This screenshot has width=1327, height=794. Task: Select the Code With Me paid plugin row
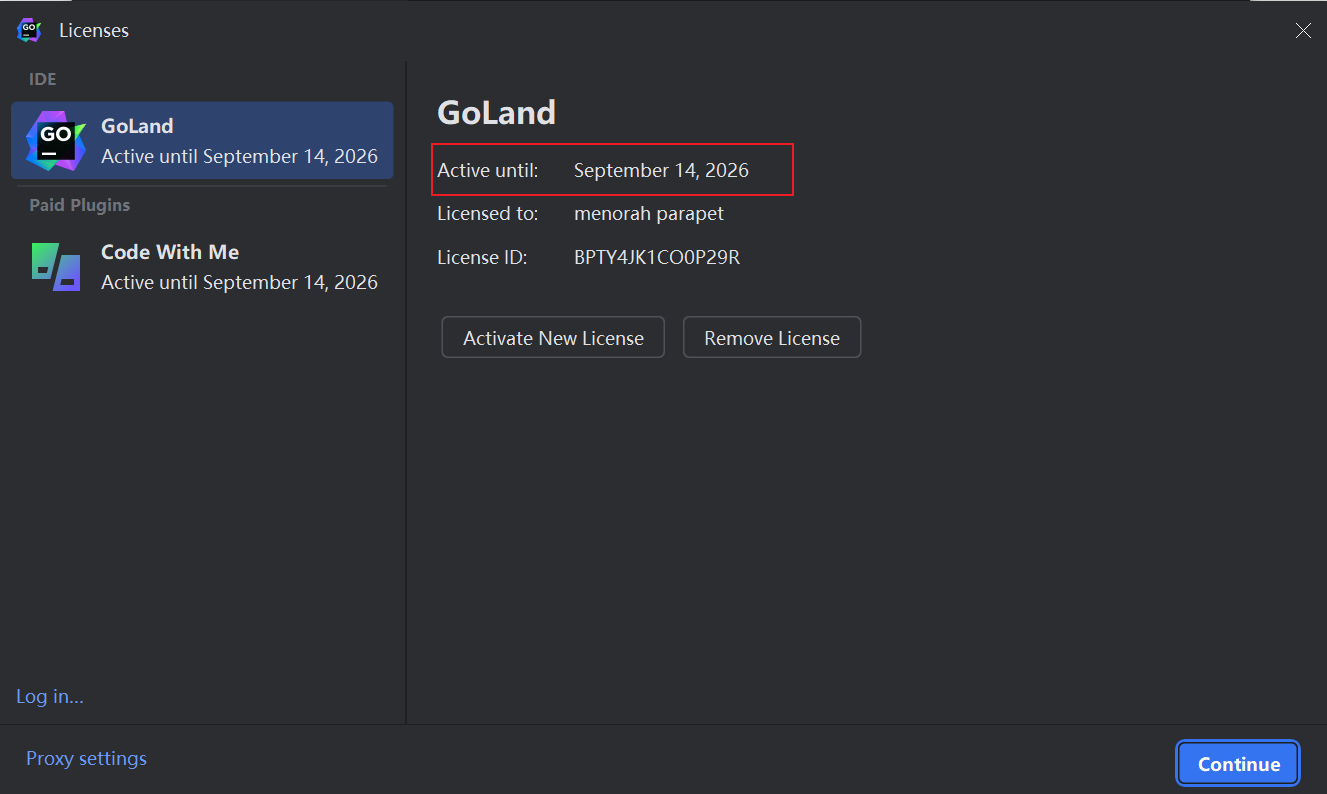tap(202, 267)
